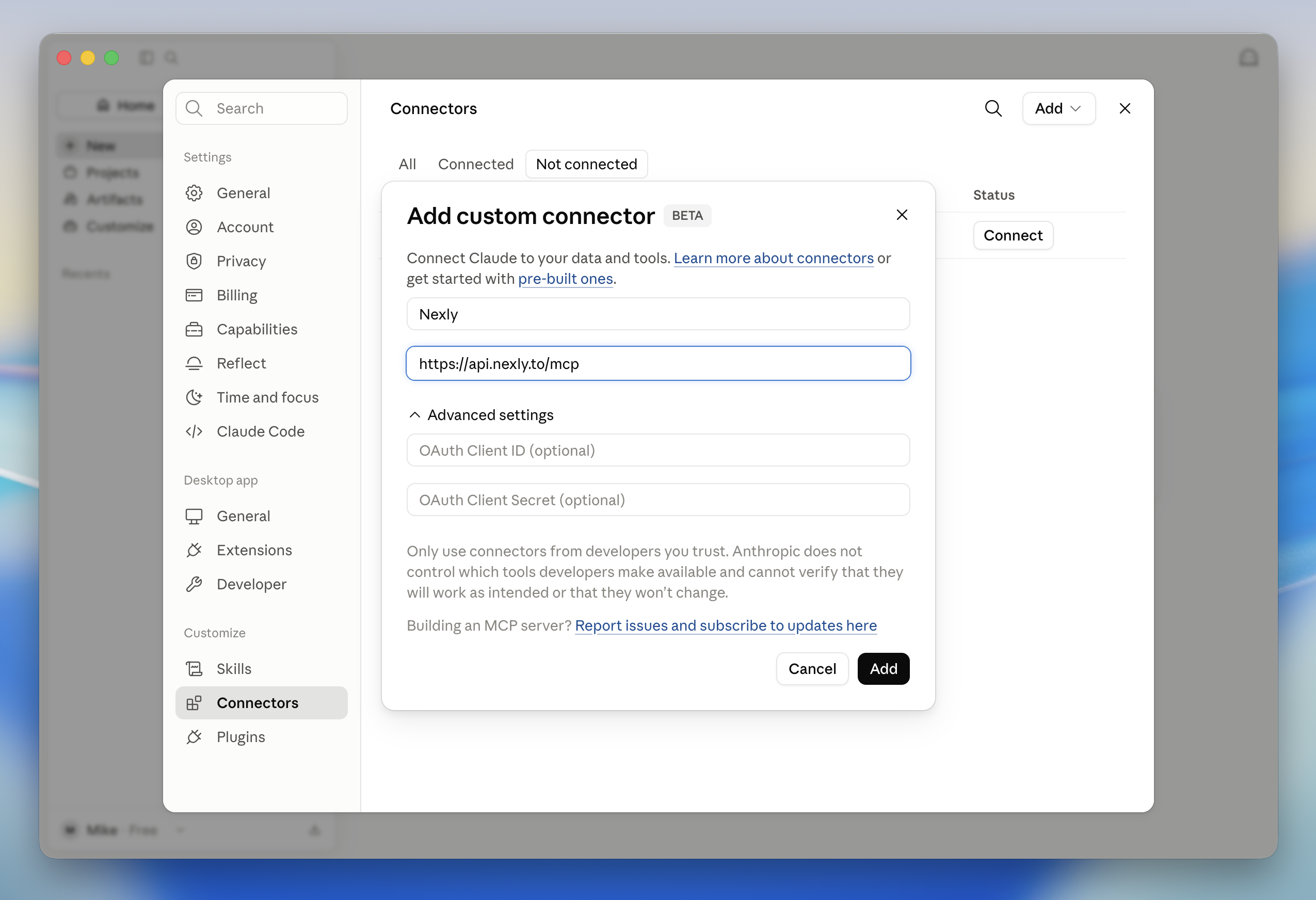Dismiss the Add custom connector dialog
Viewport: 1316px width, 900px height.
point(902,215)
